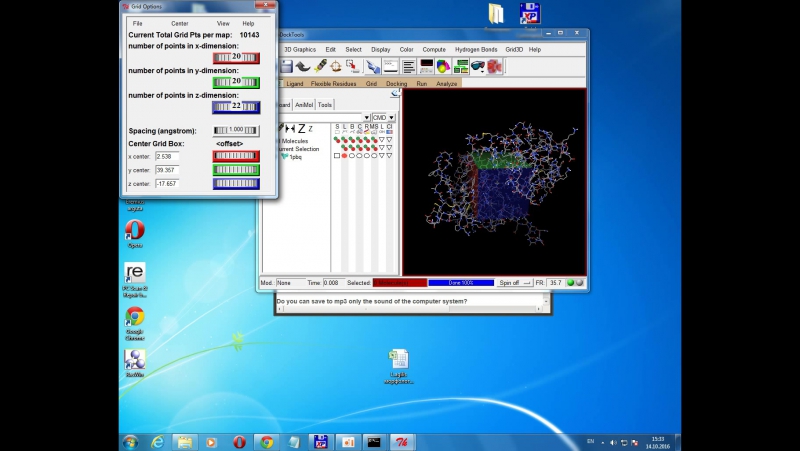This screenshot has width=800, height=451.
Task: Click the gray status light in status bar
Action: [x=579, y=283]
